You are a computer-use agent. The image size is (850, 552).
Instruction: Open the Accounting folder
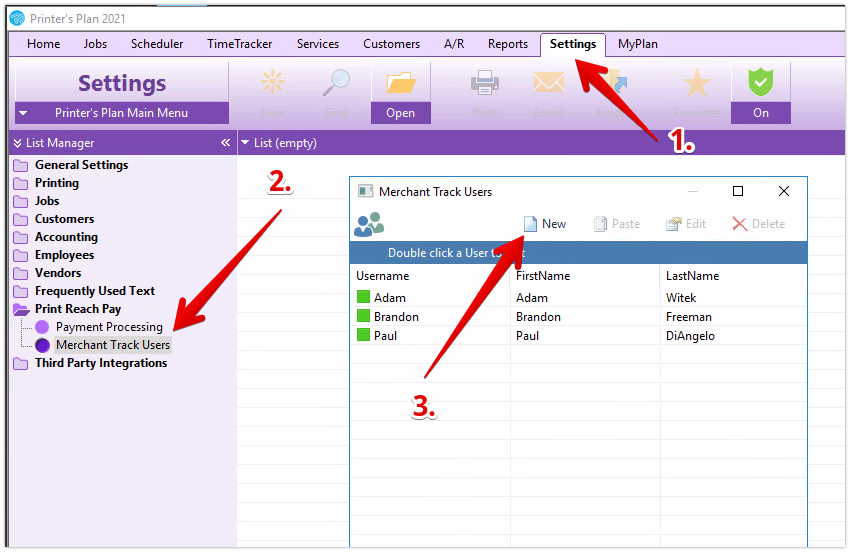click(x=66, y=237)
